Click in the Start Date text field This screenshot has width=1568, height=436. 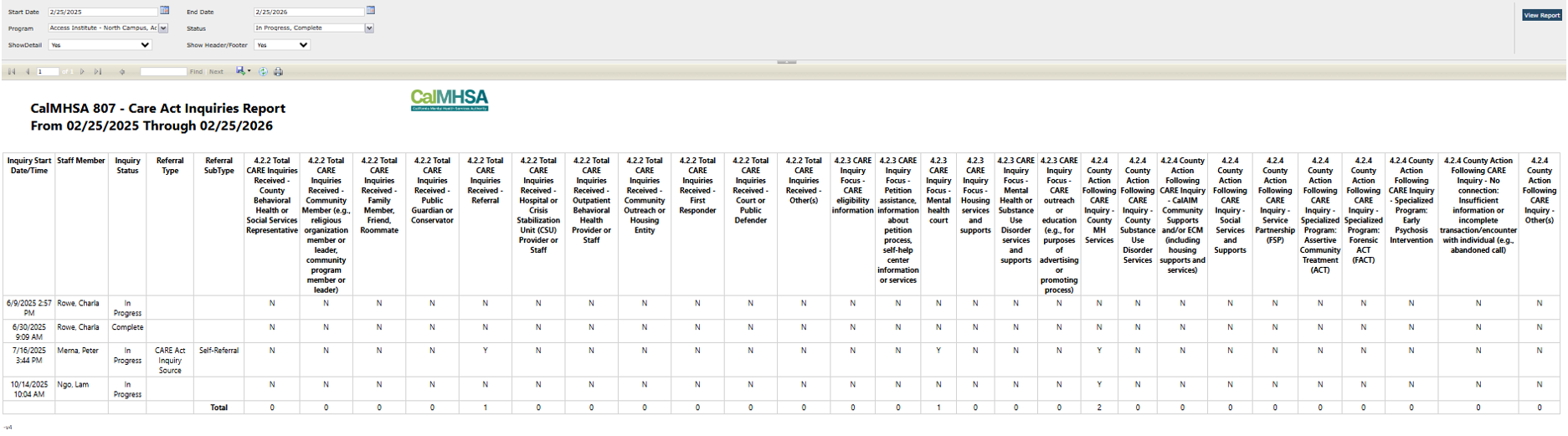tap(102, 12)
